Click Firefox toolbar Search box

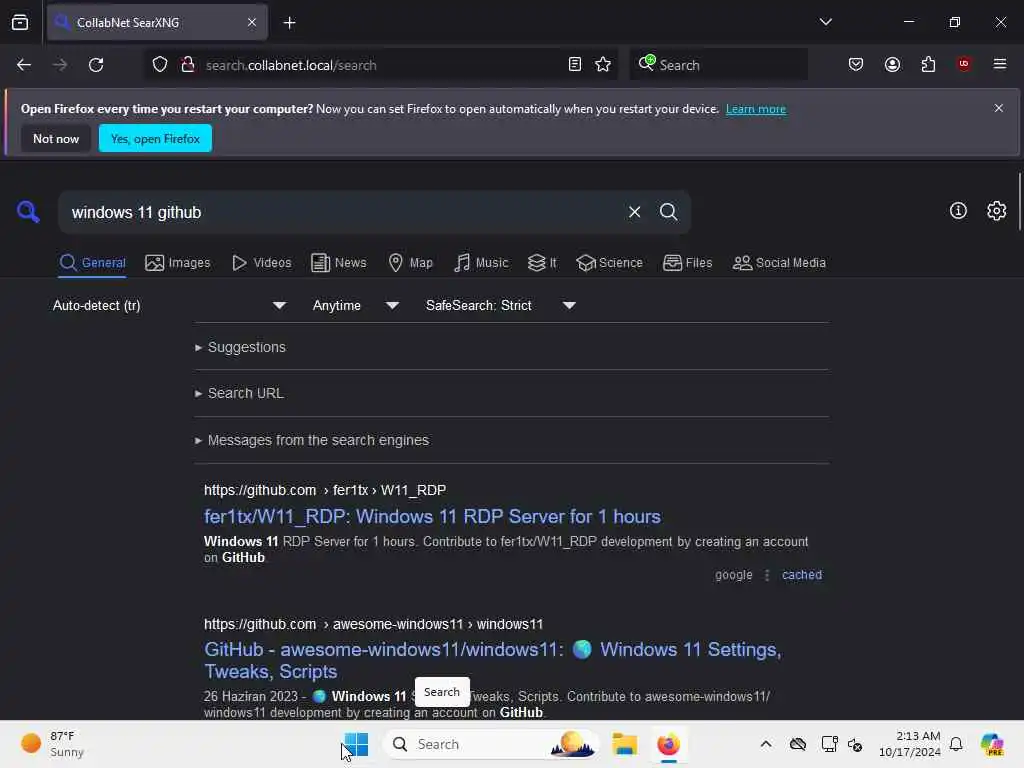718,65
